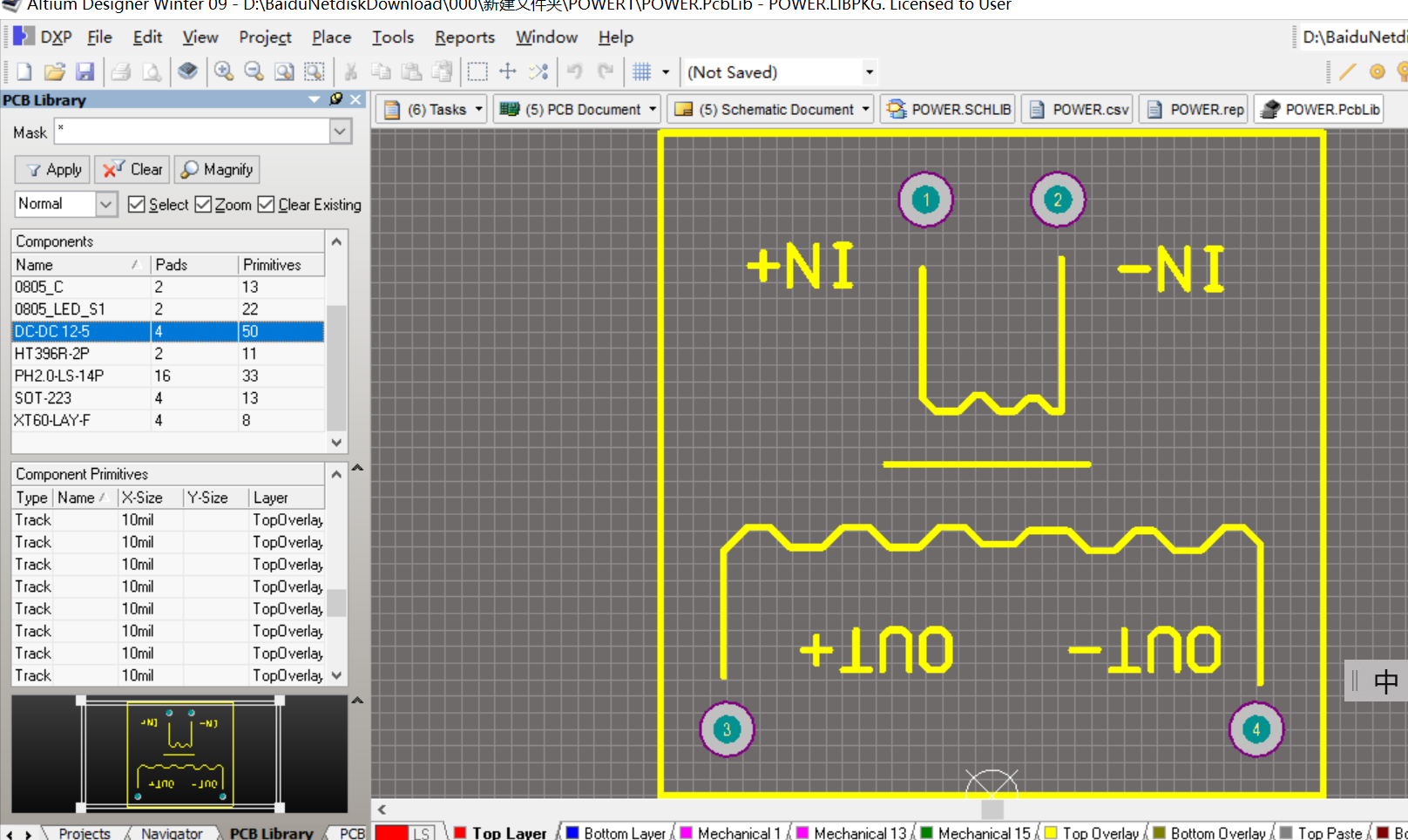The image size is (1408, 840).
Task: Click the move selection cross icon
Action: click(508, 71)
